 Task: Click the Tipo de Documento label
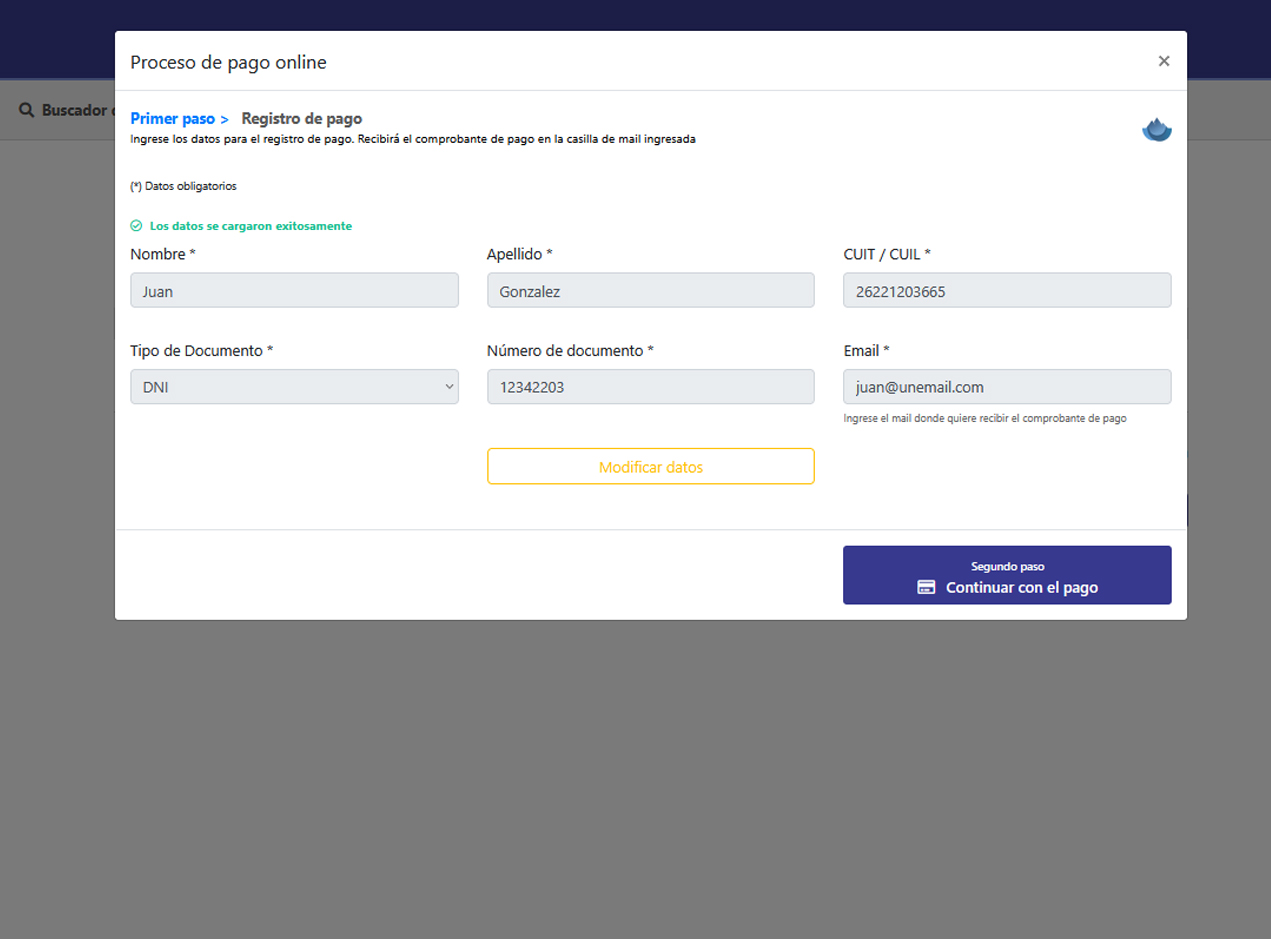pos(201,351)
